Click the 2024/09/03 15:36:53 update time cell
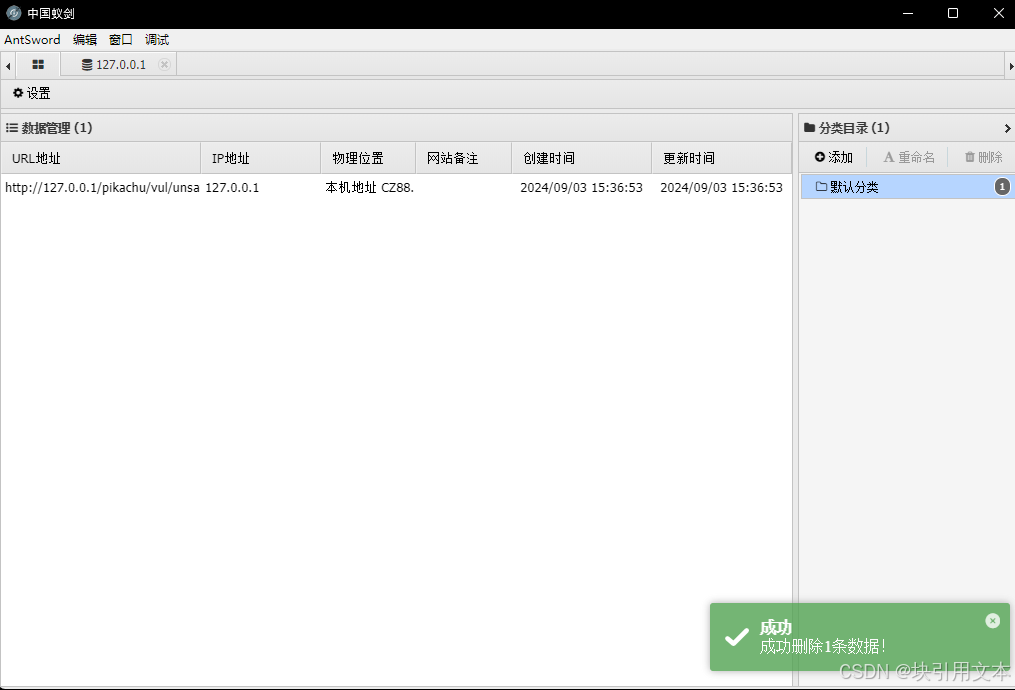1015x690 pixels. coord(721,188)
